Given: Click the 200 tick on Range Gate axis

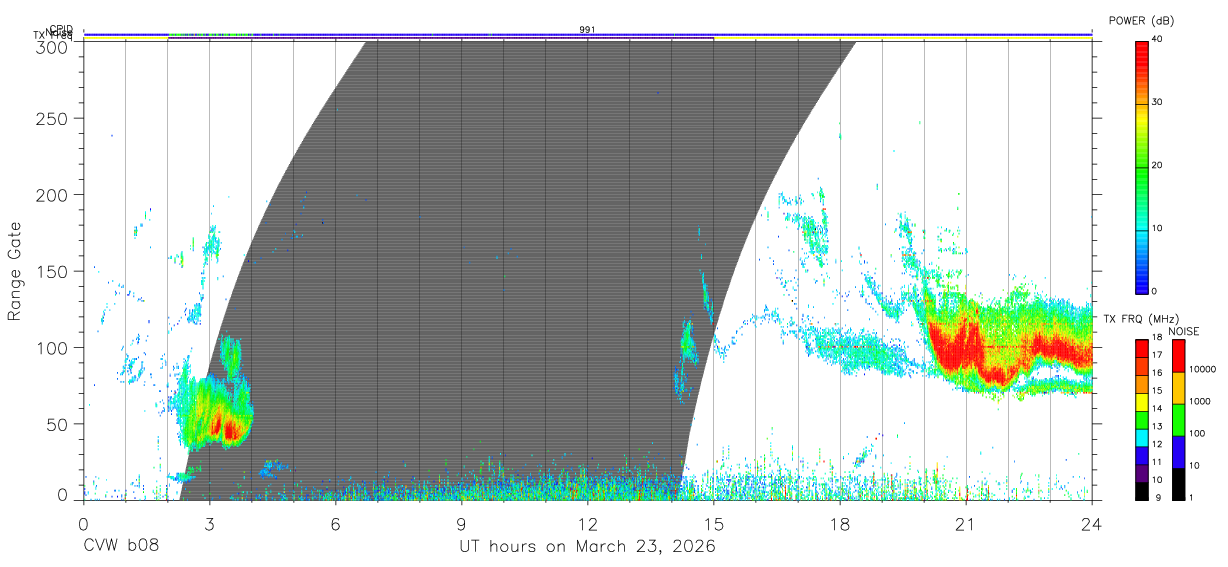Looking at the screenshot, I should [52, 194].
